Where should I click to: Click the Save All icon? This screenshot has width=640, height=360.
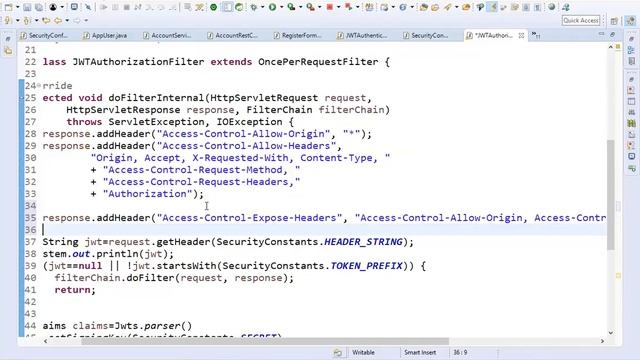pyautogui.click(x=39, y=7)
